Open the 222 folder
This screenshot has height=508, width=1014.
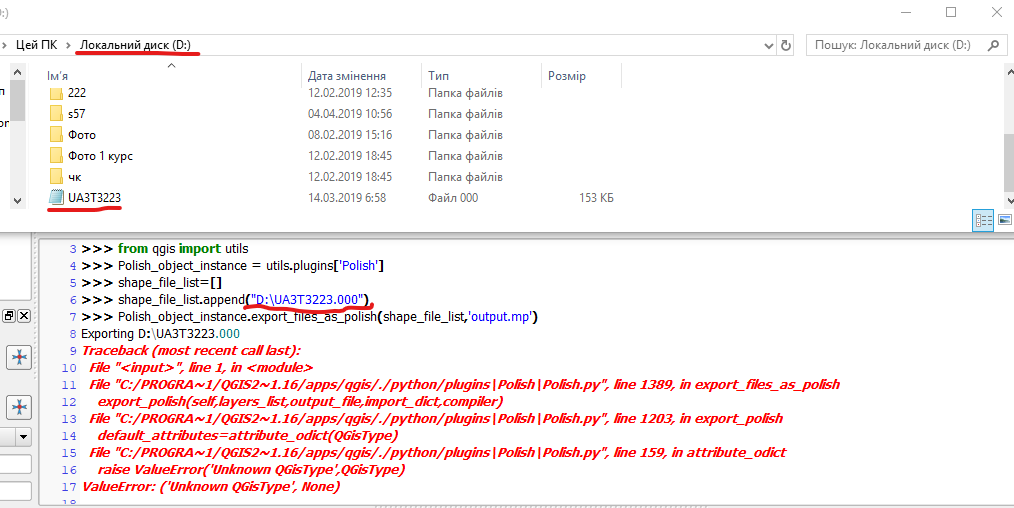(x=76, y=93)
